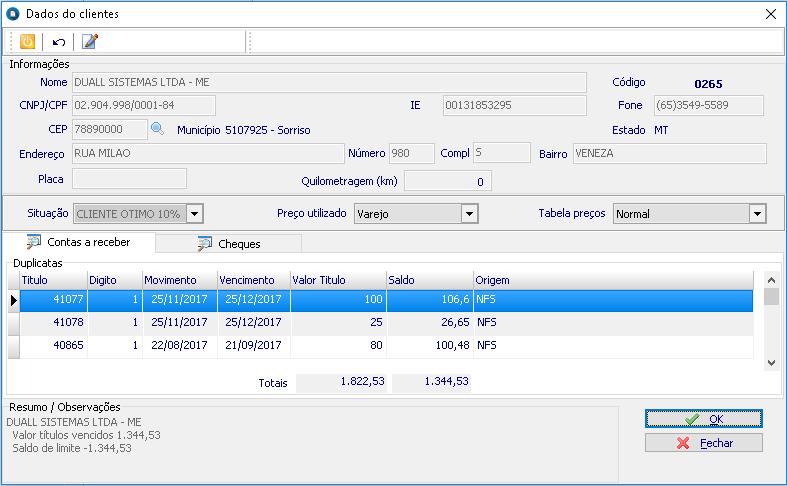Click Valor títulos vencidos line in resumo
This screenshot has height=486, width=787.
(86, 435)
